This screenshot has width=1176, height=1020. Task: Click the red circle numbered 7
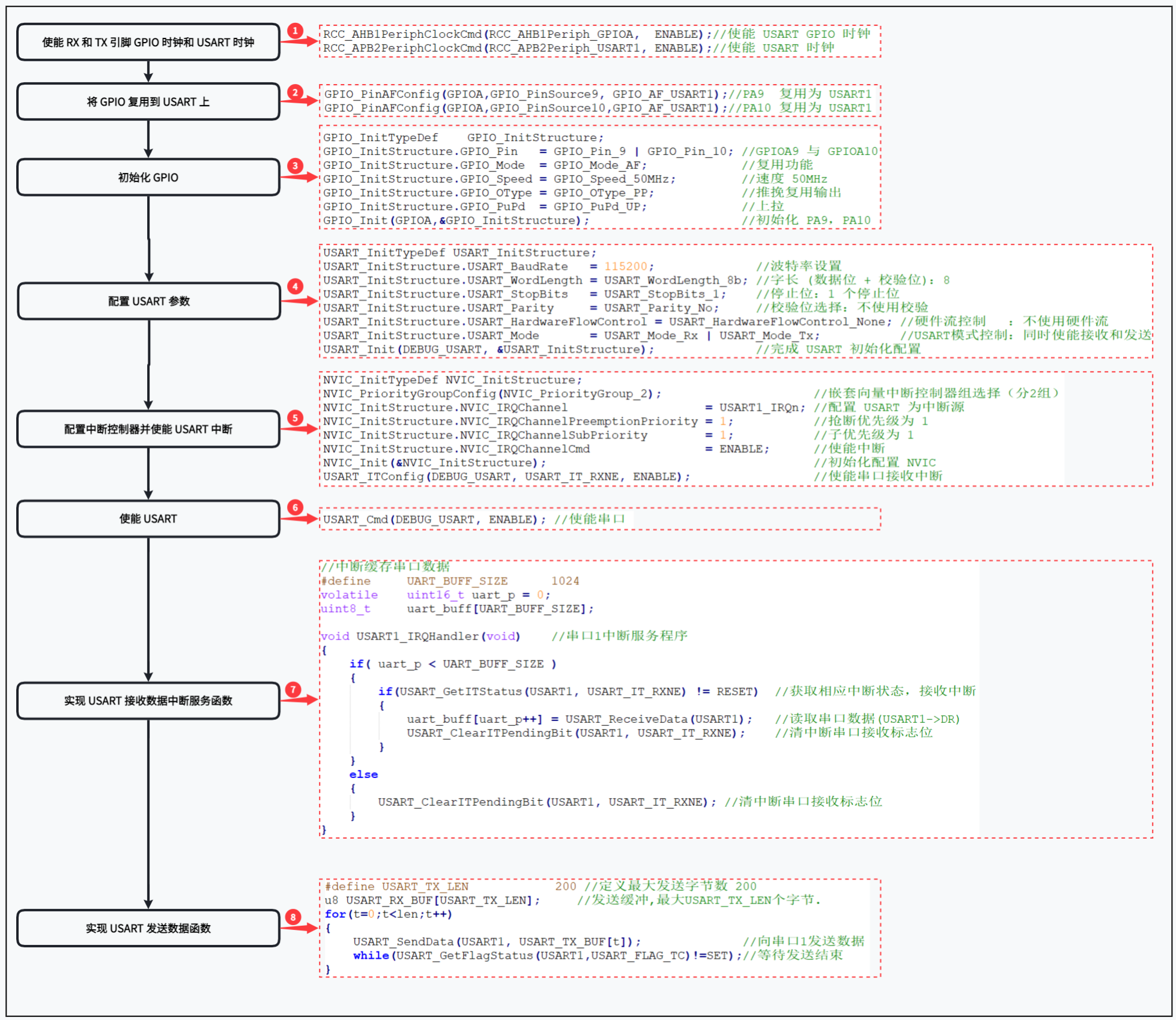click(292, 689)
